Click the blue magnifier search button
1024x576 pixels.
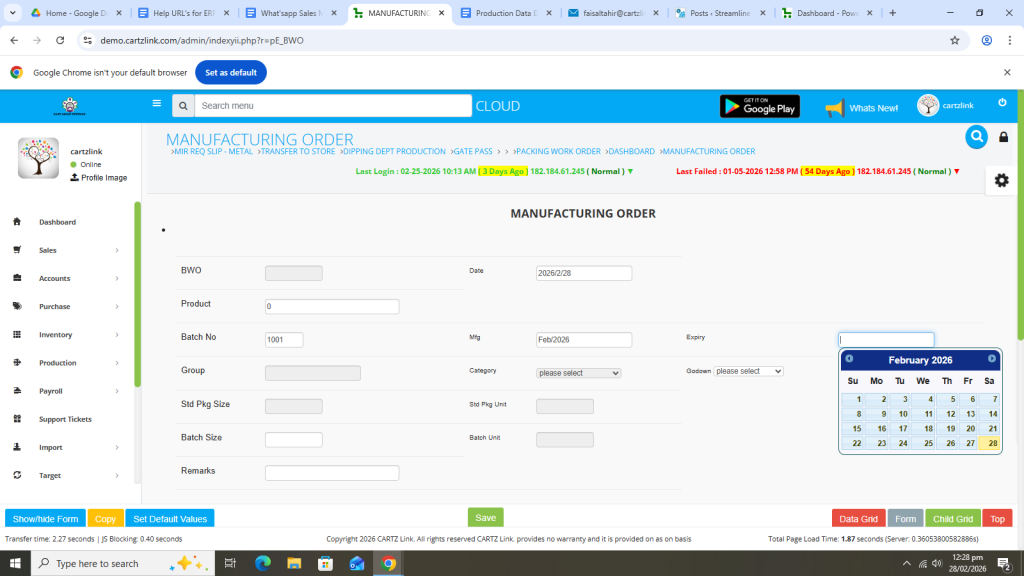click(x=976, y=137)
